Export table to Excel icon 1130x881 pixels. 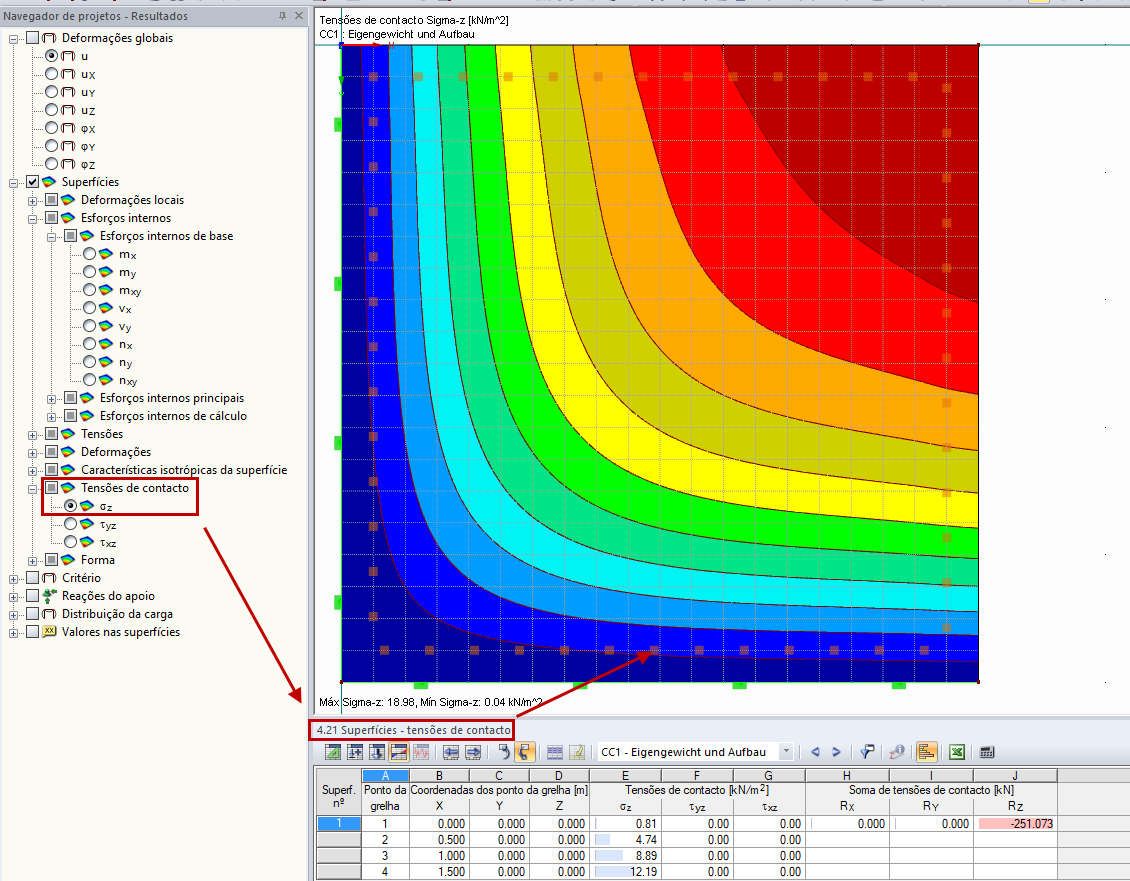[957, 752]
